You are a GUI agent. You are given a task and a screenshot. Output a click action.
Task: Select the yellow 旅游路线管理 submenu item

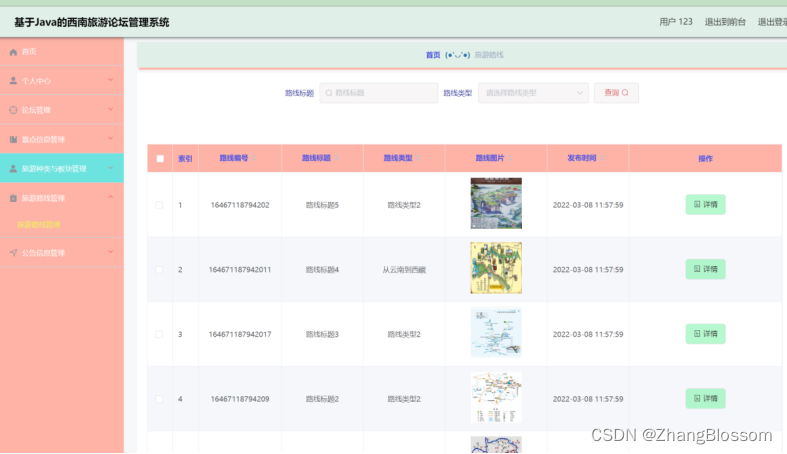click(x=39, y=225)
